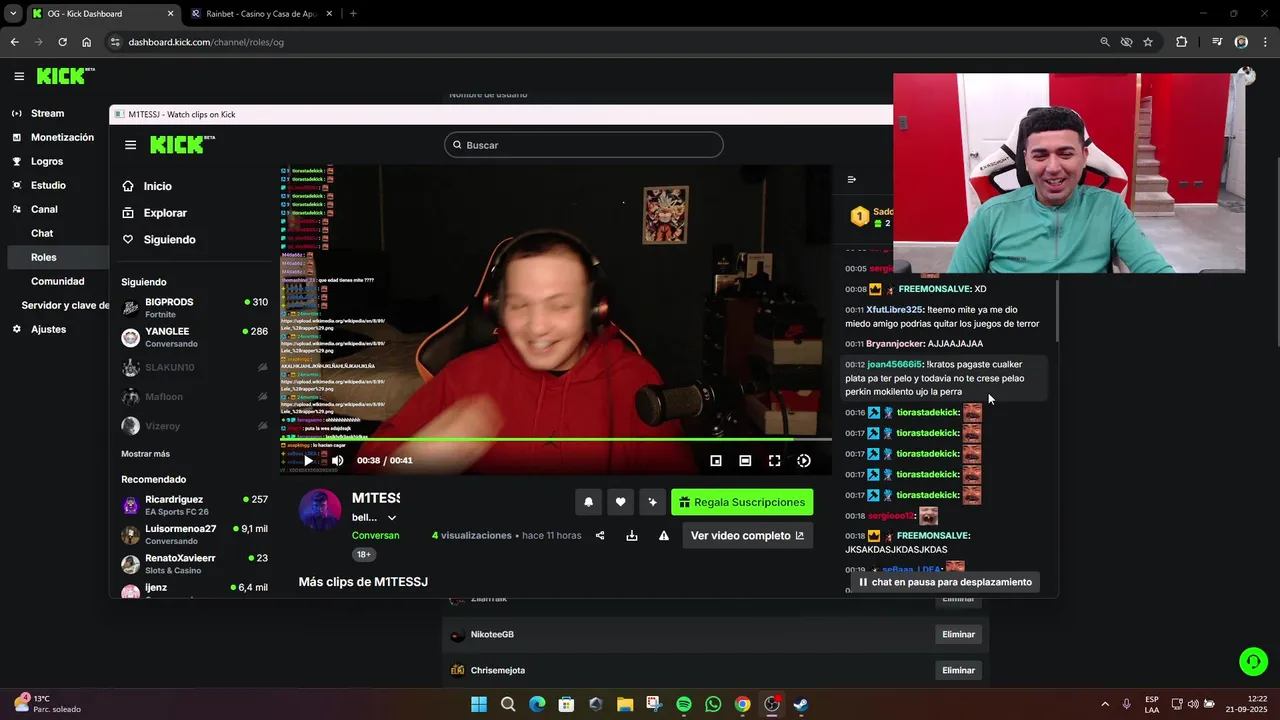Open recommended channel RenatoXavieerr
Viewport: 1280px width, 720px height.
point(195,564)
